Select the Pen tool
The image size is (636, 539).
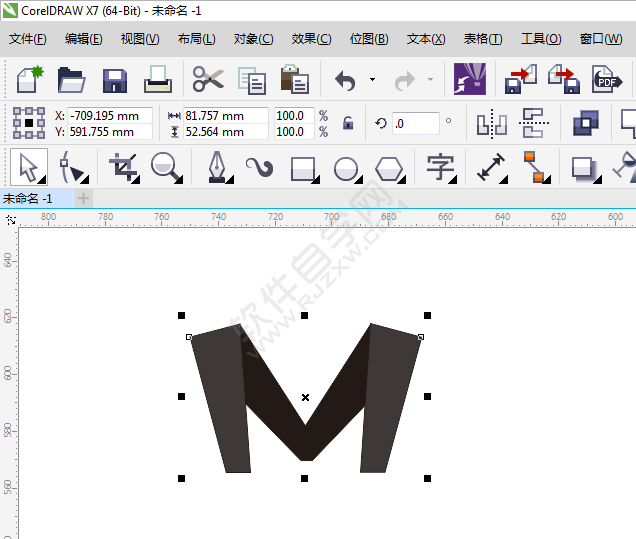coord(217,166)
